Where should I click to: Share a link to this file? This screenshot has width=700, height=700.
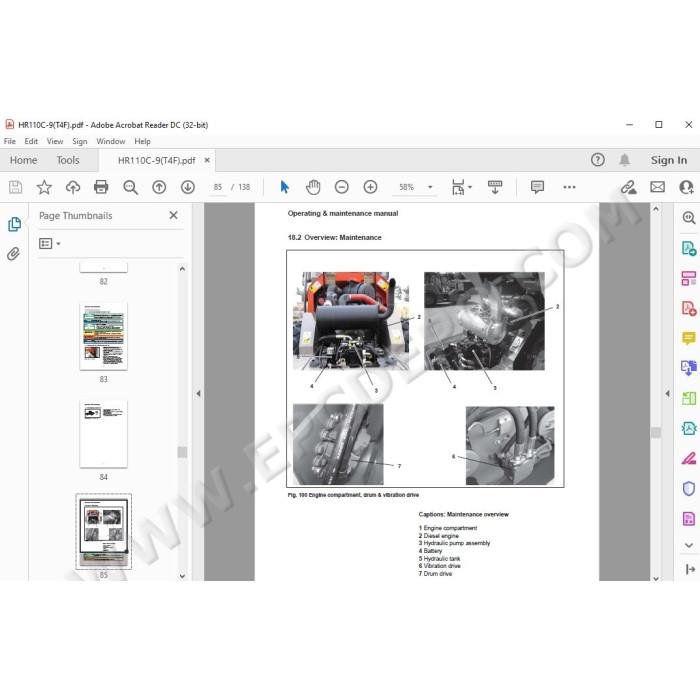coord(629,187)
